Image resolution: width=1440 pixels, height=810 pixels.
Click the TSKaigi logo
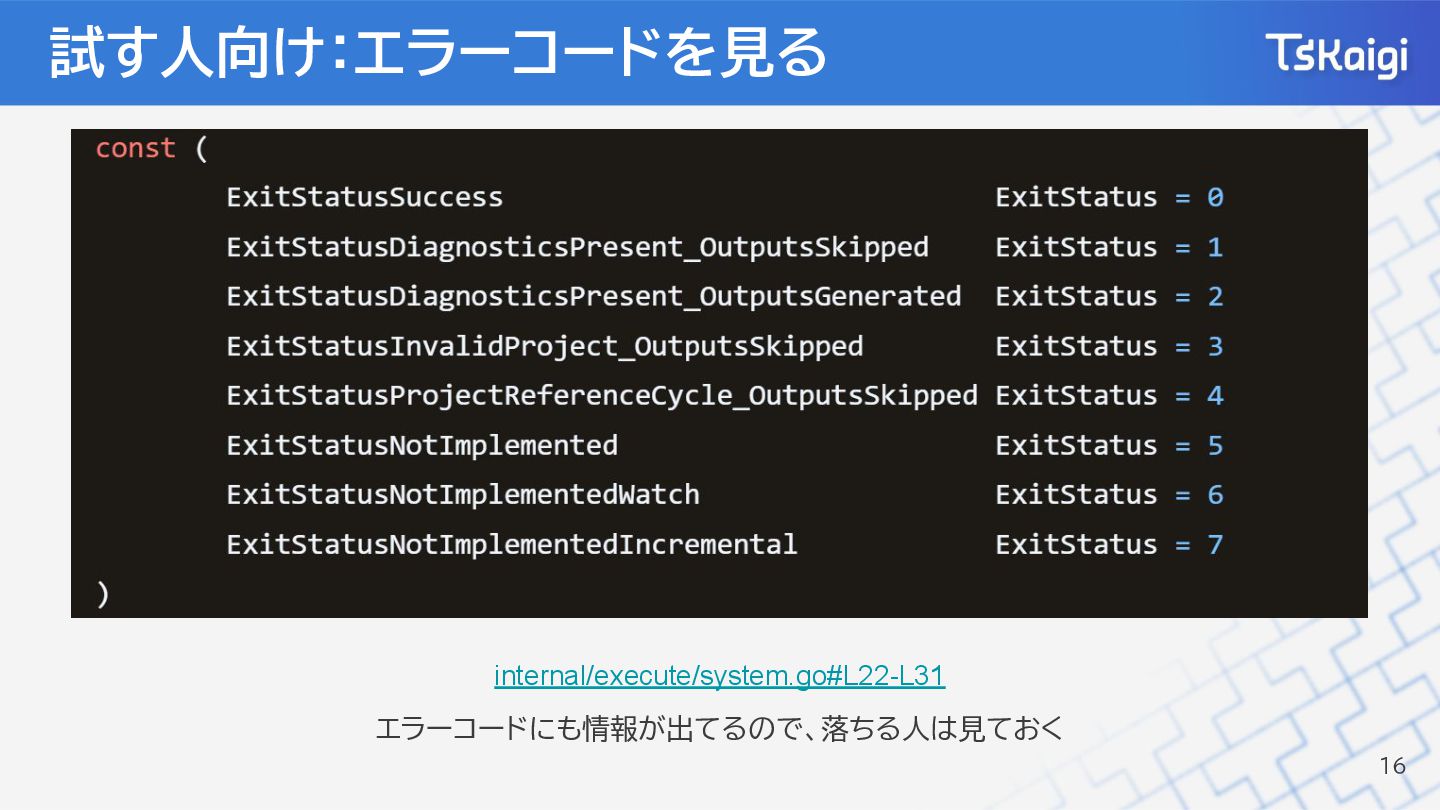tap(1336, 55)
